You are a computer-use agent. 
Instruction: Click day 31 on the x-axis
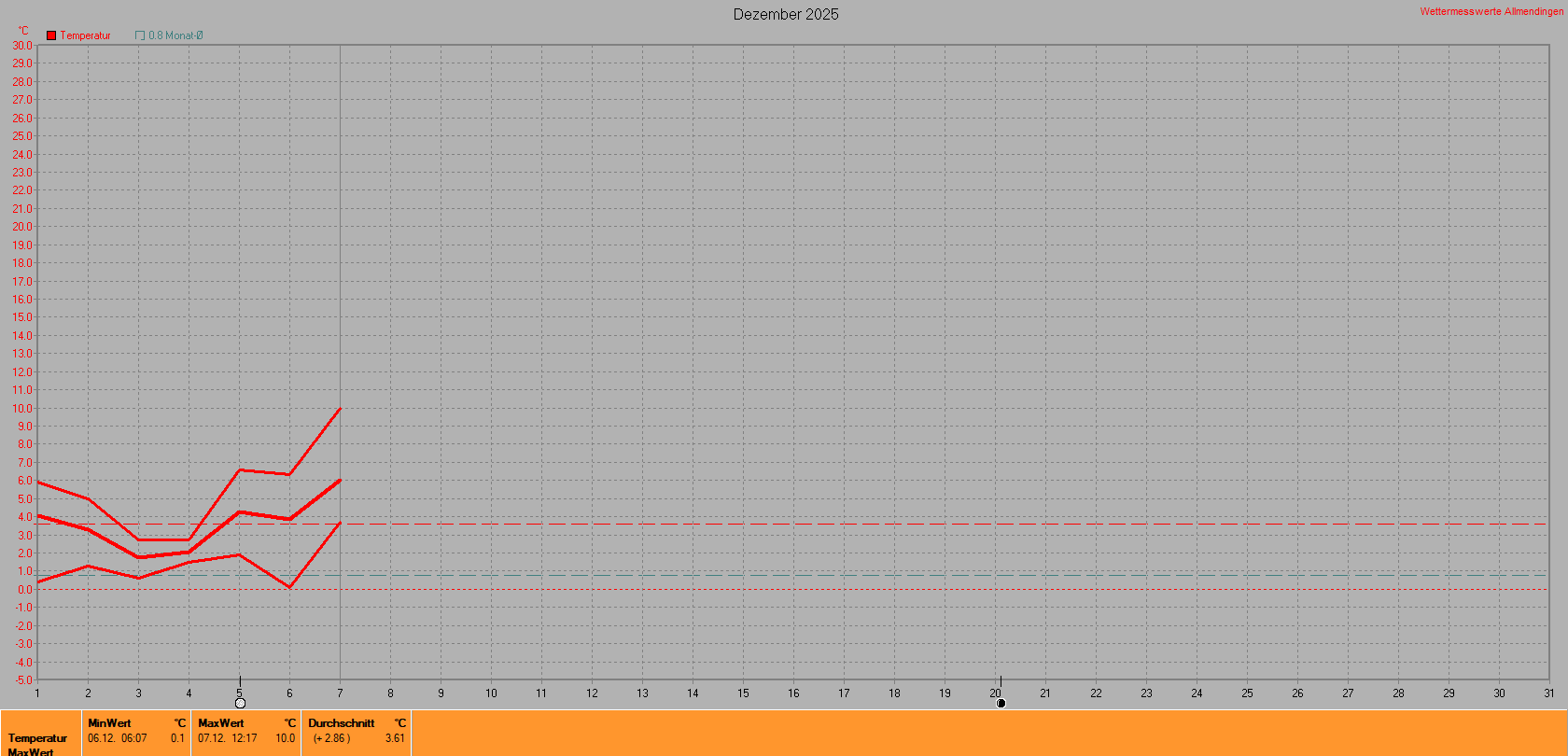1548,693
